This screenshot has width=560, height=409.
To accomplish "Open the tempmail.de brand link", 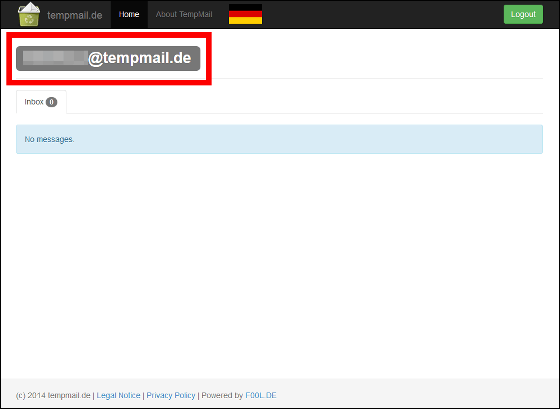I will [x=75, y=15].
